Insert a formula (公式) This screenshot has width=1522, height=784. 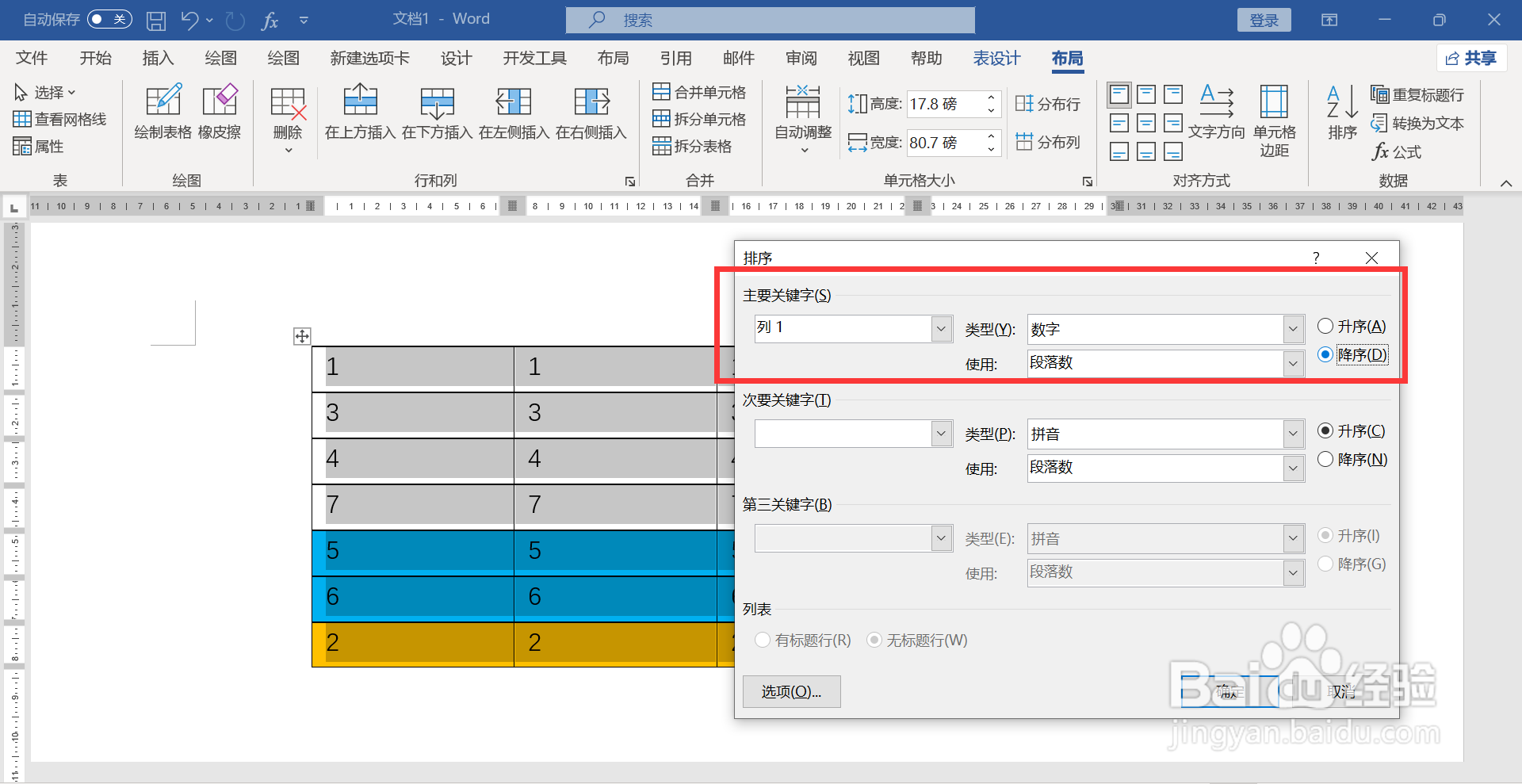(1398, 151)
